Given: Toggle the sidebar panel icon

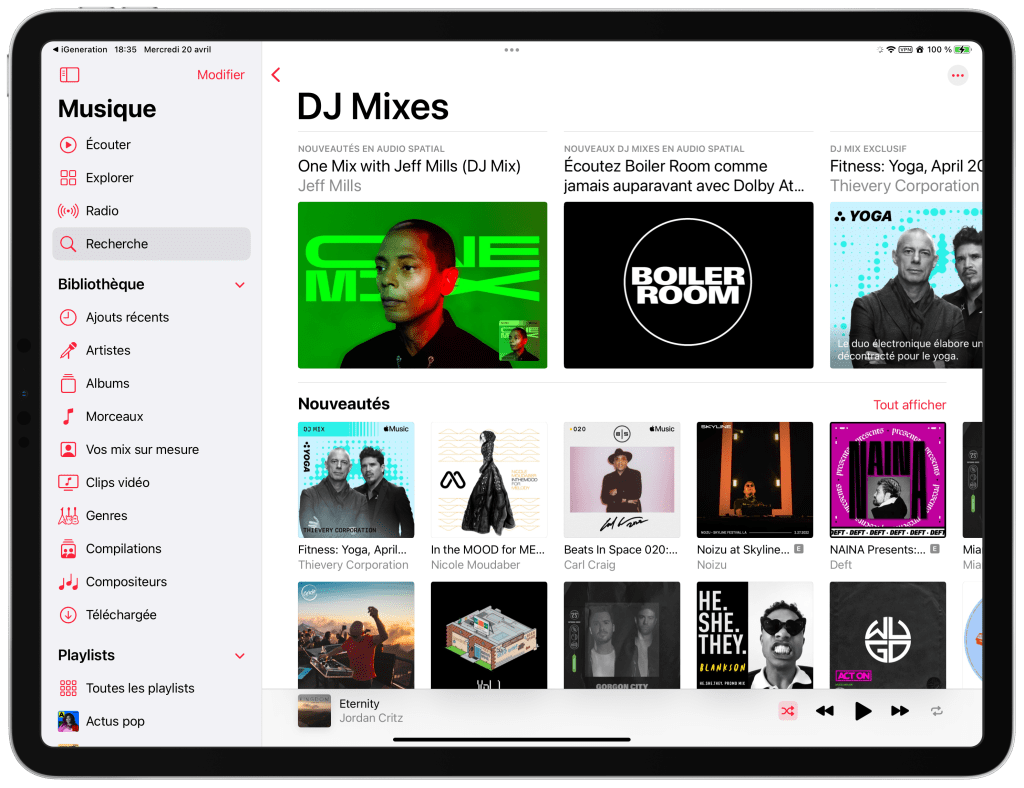Looking at the screenshot, I should click(69, 75).
